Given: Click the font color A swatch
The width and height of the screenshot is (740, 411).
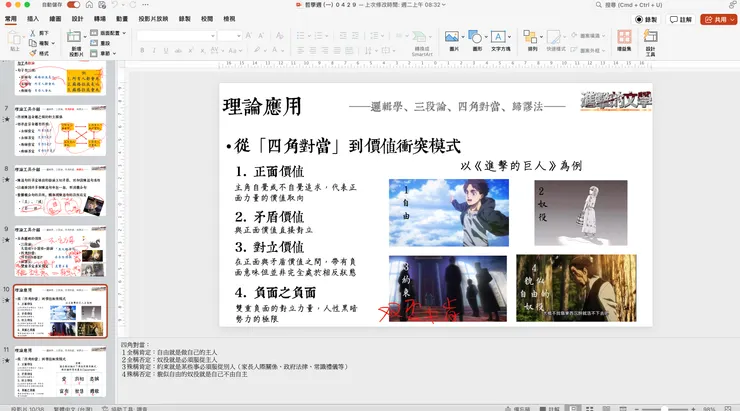Looking at the screenshot, I should (x=274, y=50).
